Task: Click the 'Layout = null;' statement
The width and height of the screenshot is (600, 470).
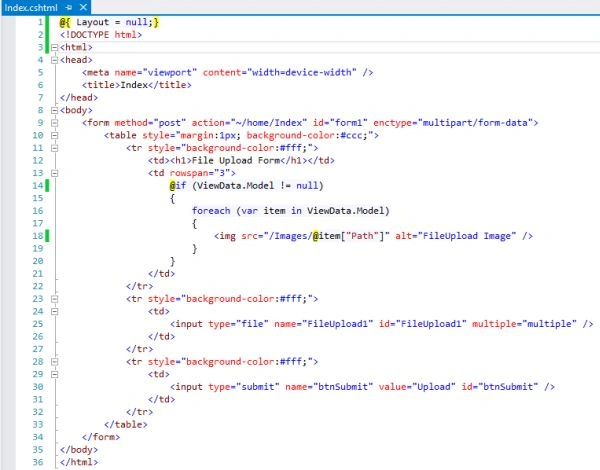Action: coord(112,22)
